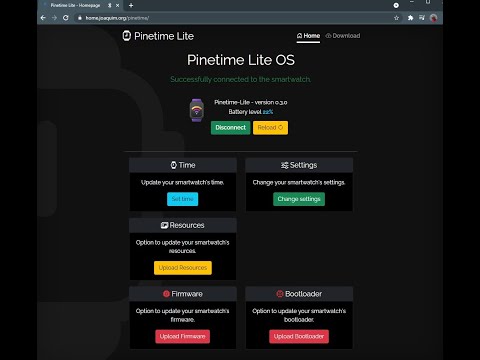Viewport: 480px width, 360px height.
Task: Click the circular indicator in the browser title bar
Action: tap(396, 5)
